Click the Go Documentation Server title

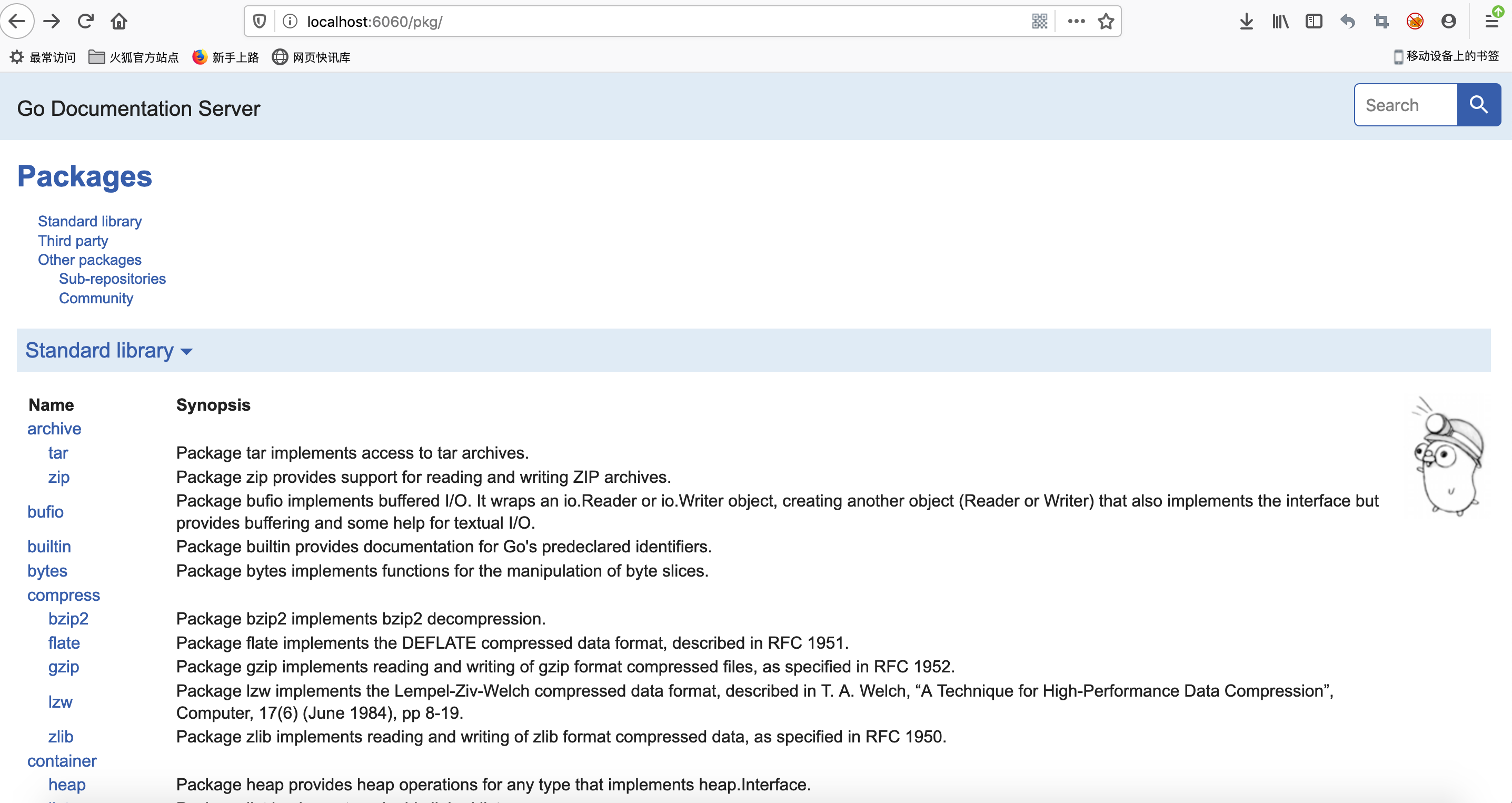138,108
